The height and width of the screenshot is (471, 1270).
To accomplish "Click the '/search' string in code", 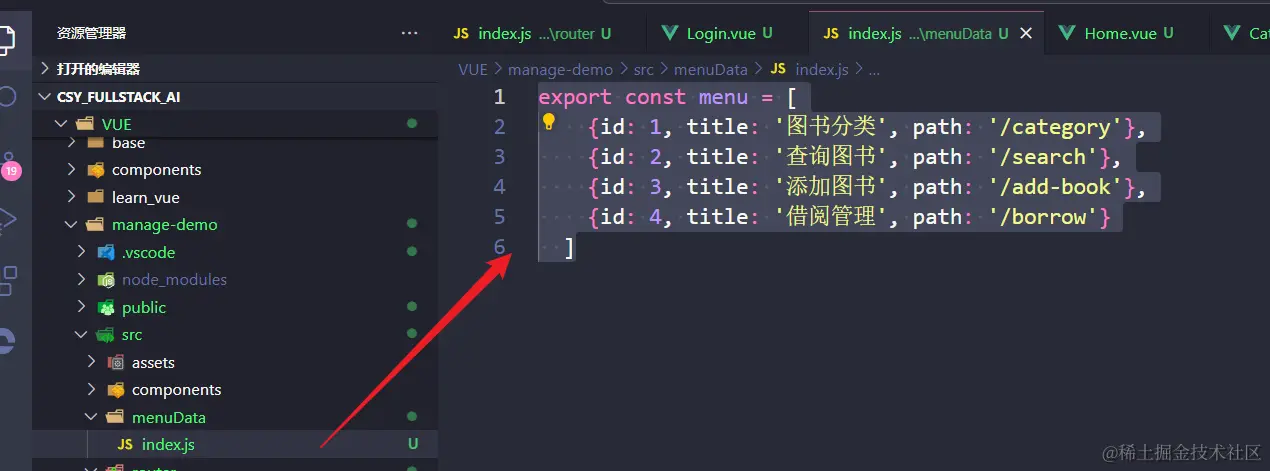I will tap(1043, 157).
